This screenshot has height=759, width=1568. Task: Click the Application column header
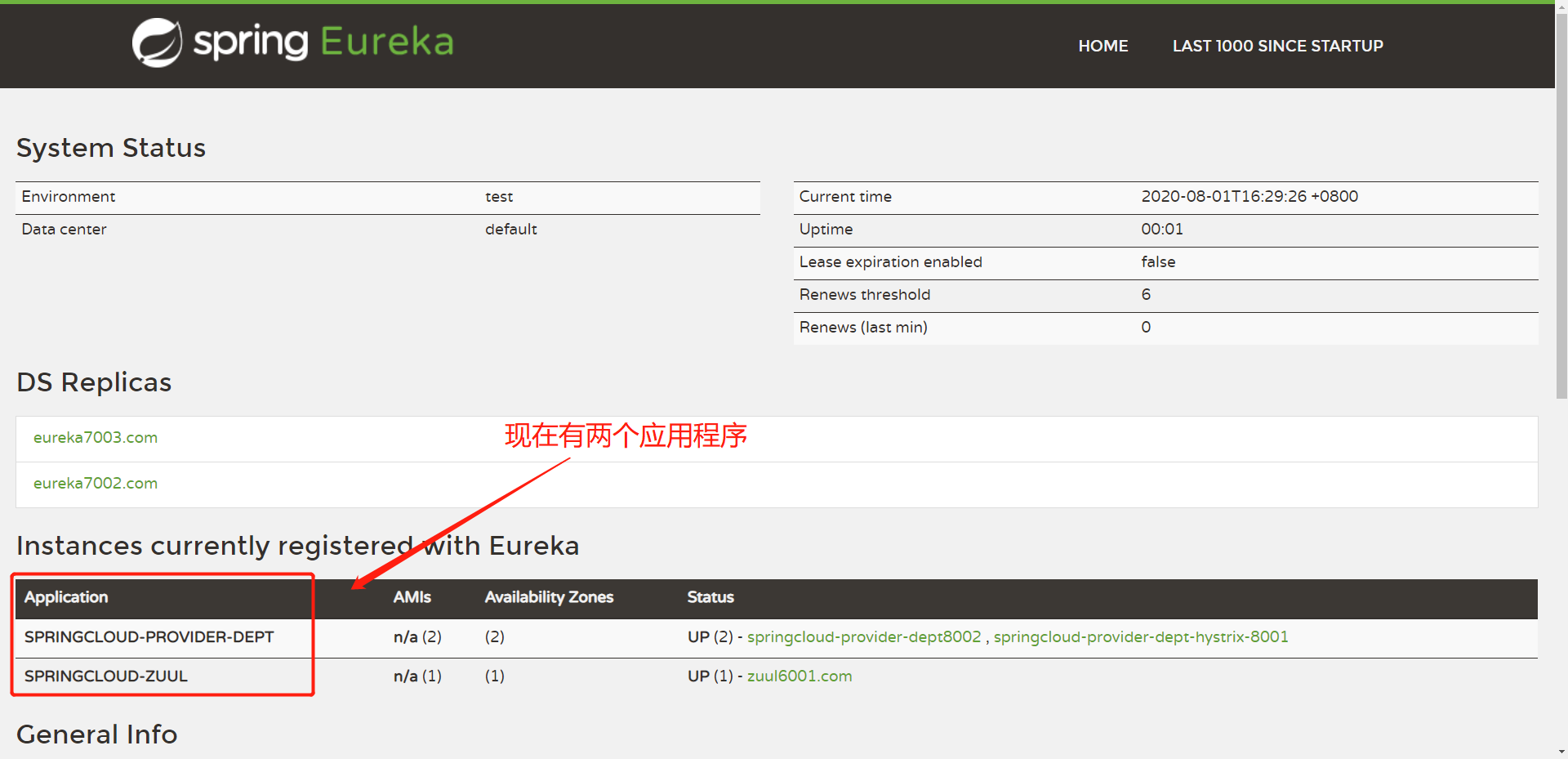tap(66, 597)
